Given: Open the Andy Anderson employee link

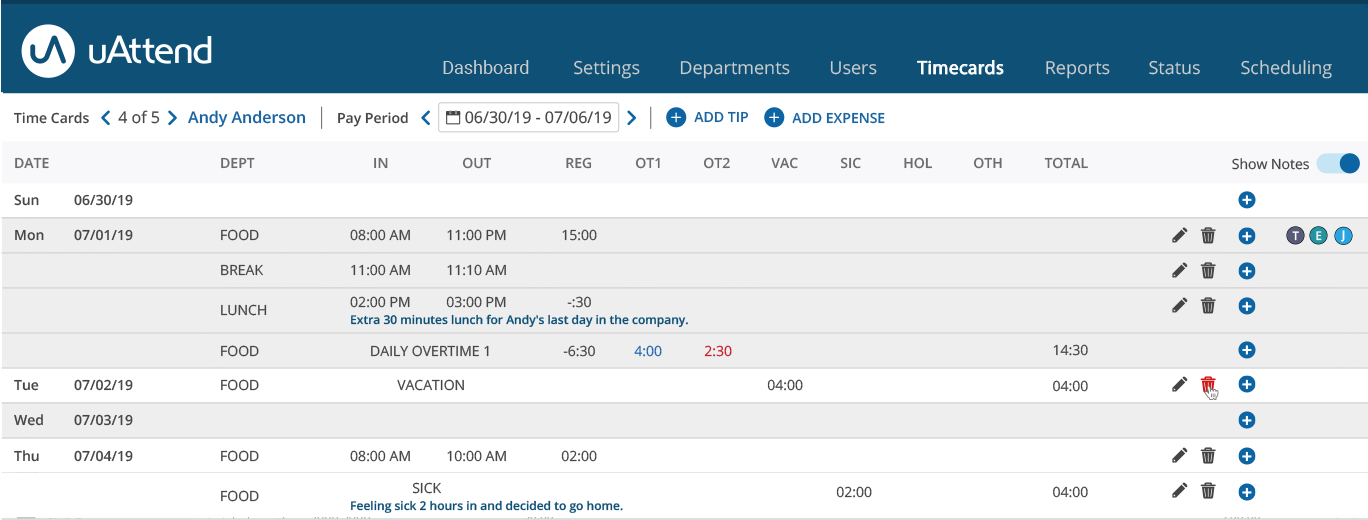Looking at the screenshot, I should pyautogui.click(x=247, y=118).
